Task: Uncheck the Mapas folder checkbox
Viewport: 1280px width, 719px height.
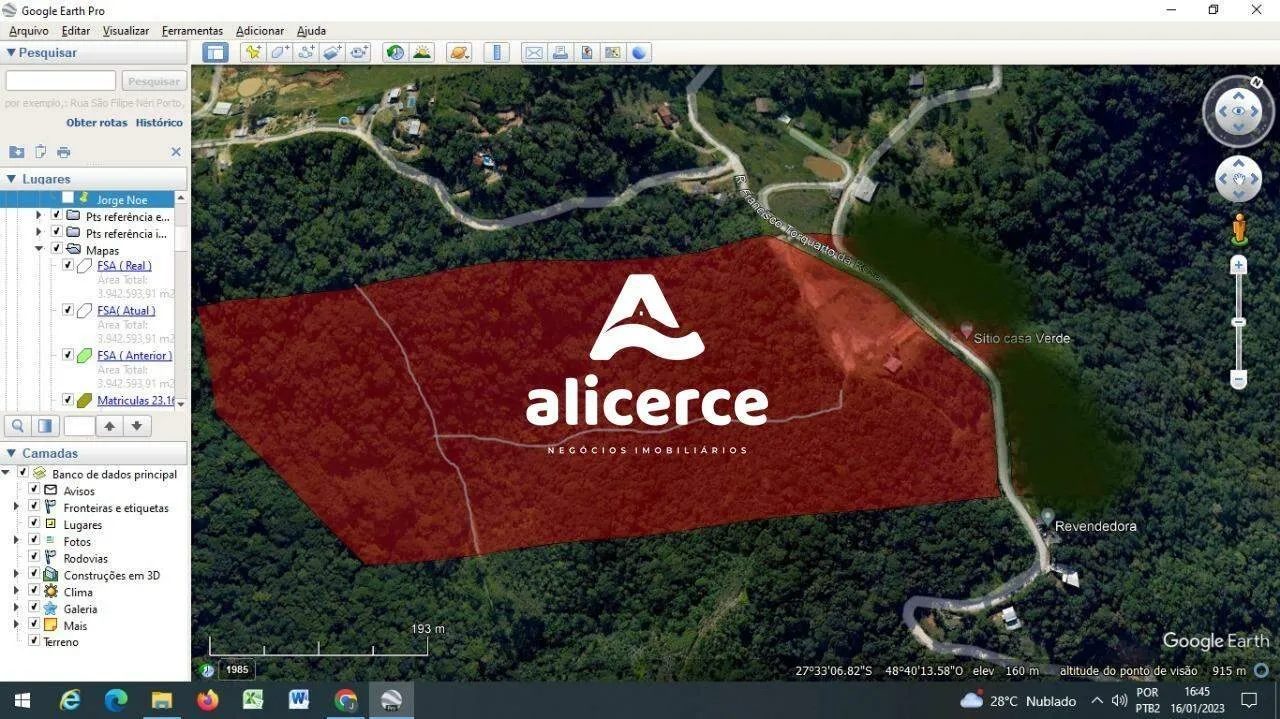Action: click(57, 249)
